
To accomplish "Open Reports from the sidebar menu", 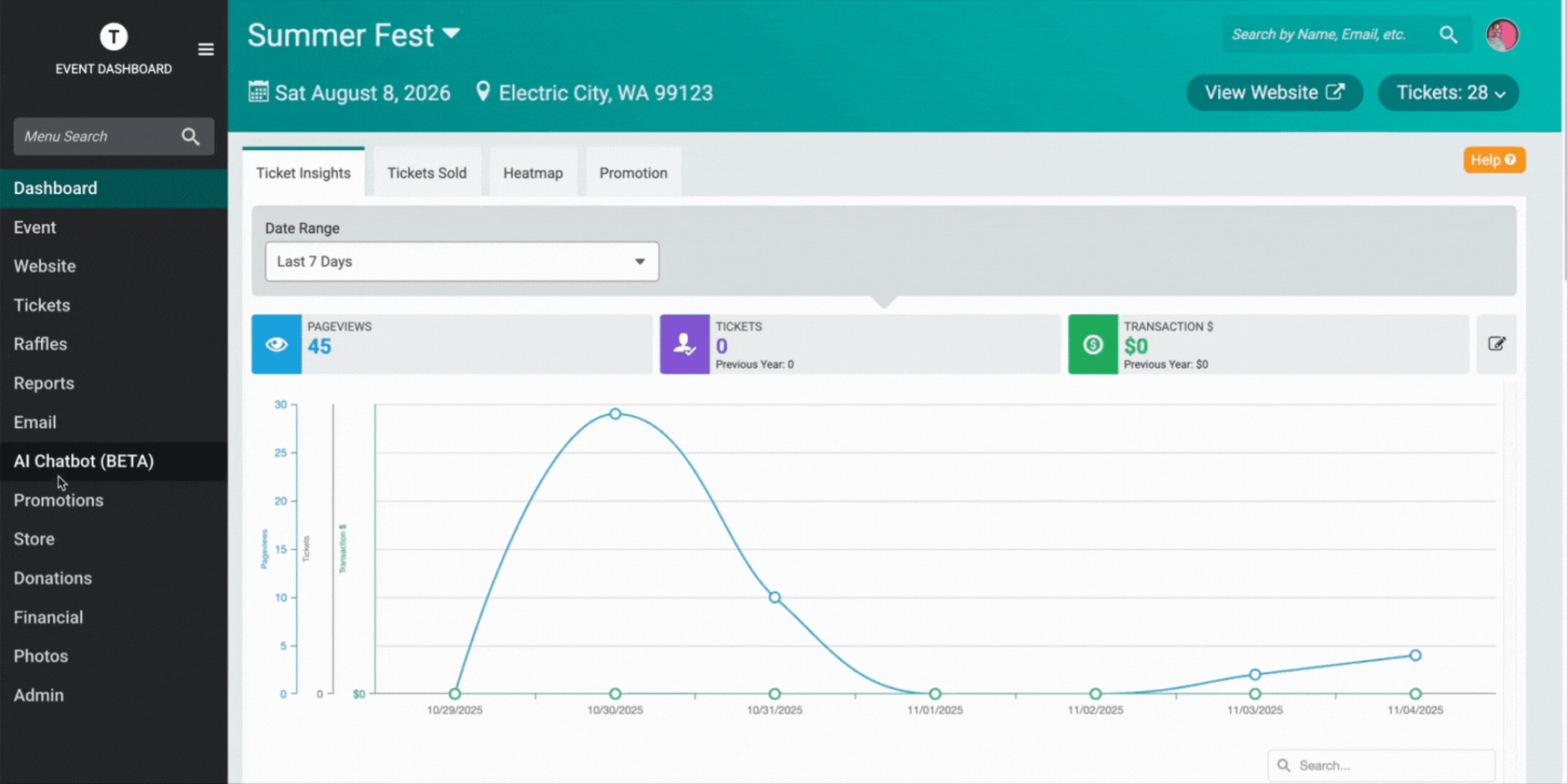I will (x=44, y=383).
